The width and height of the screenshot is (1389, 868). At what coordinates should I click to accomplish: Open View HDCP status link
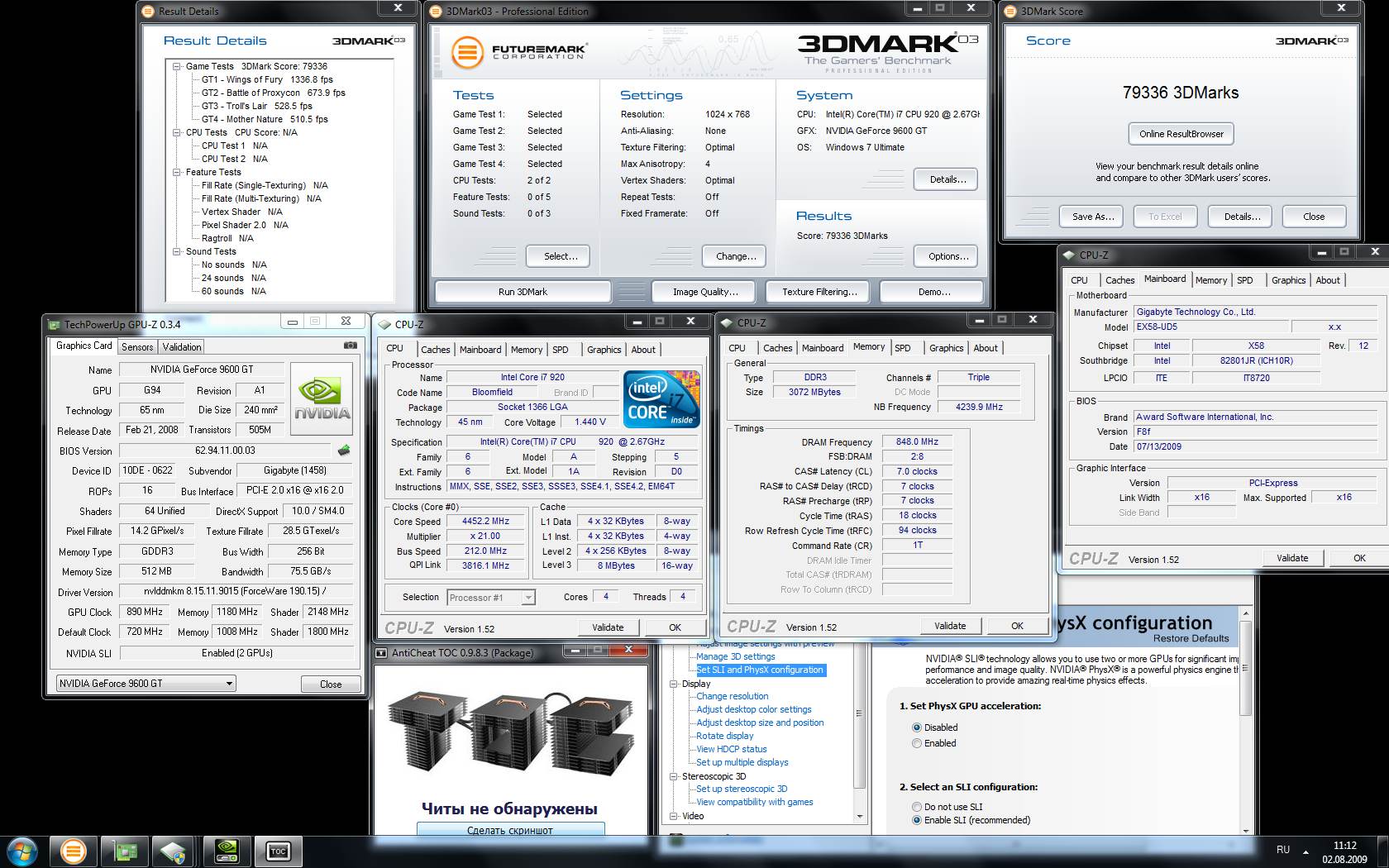pyautogui.click(x=731, y=749)
